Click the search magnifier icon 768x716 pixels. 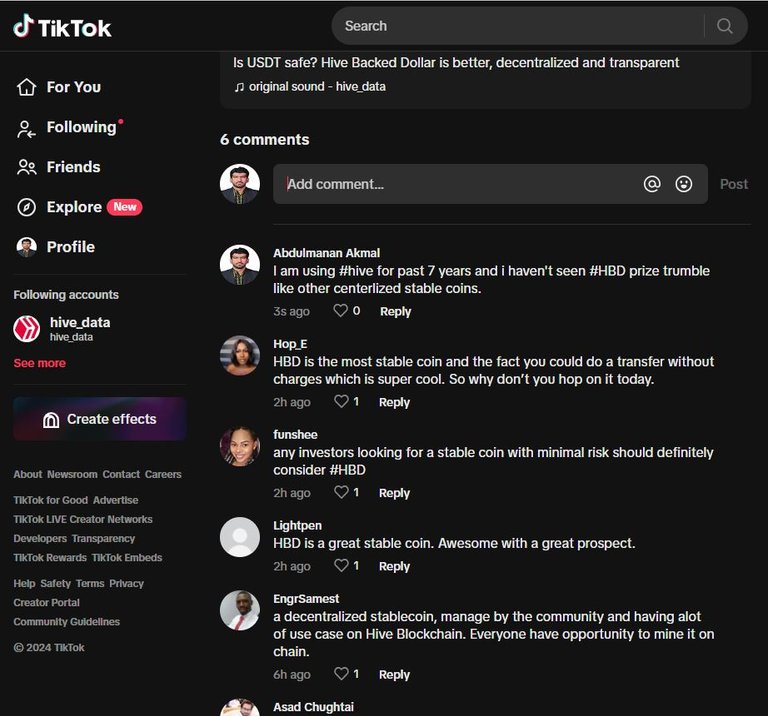(724, 26)
